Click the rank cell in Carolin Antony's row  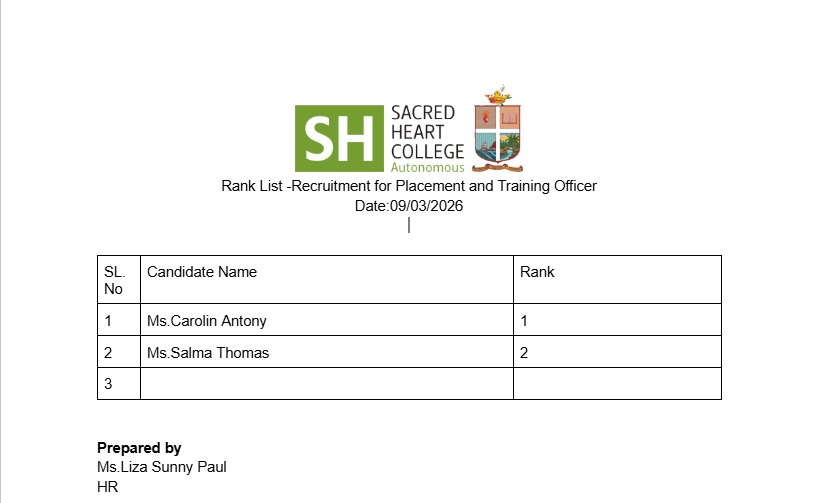click(616, 321)
